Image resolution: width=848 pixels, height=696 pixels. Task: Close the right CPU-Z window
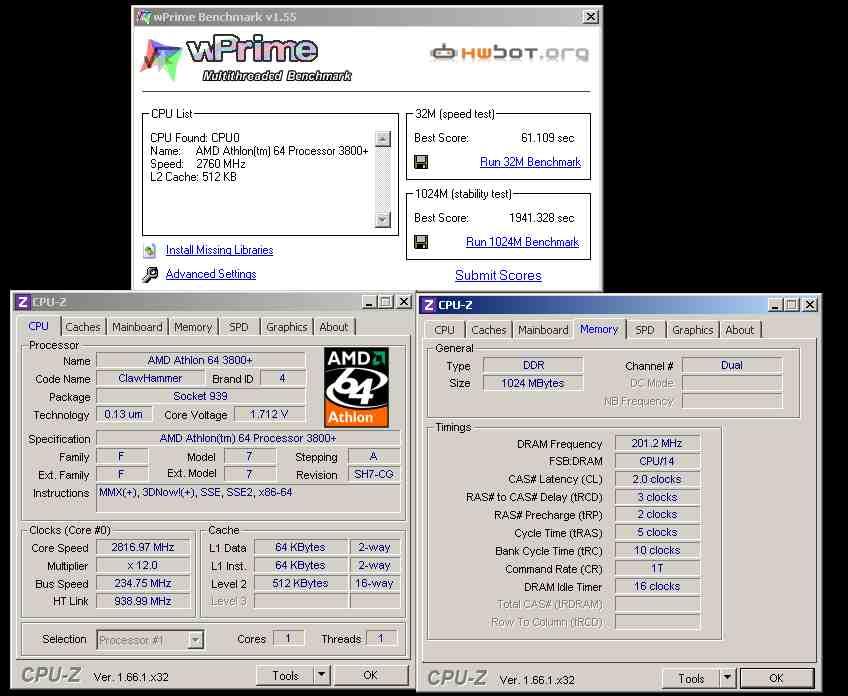click(x=810, y=305)
